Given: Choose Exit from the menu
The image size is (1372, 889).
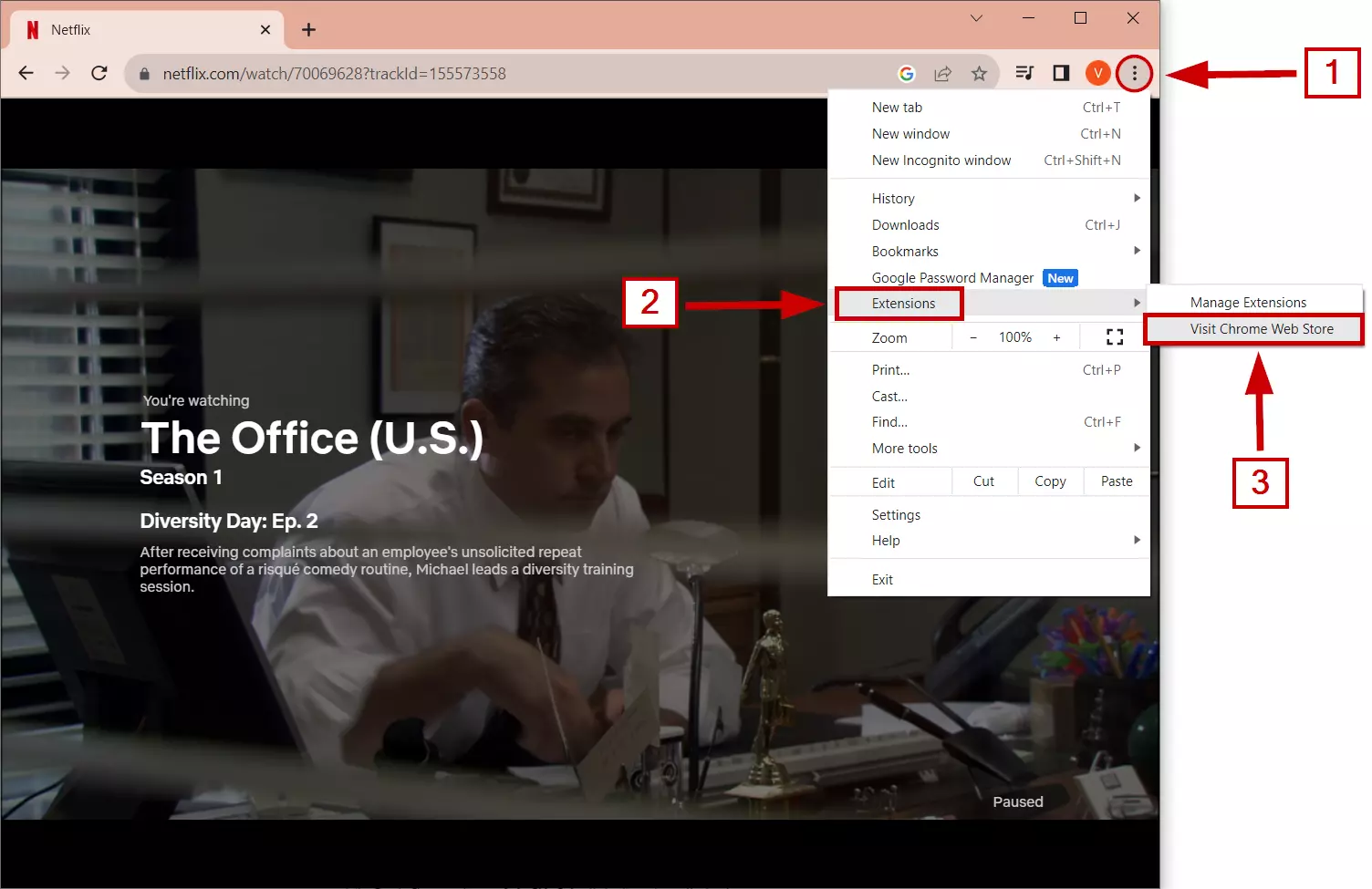Looking at the screenshot, I should (x=989, y=580).
